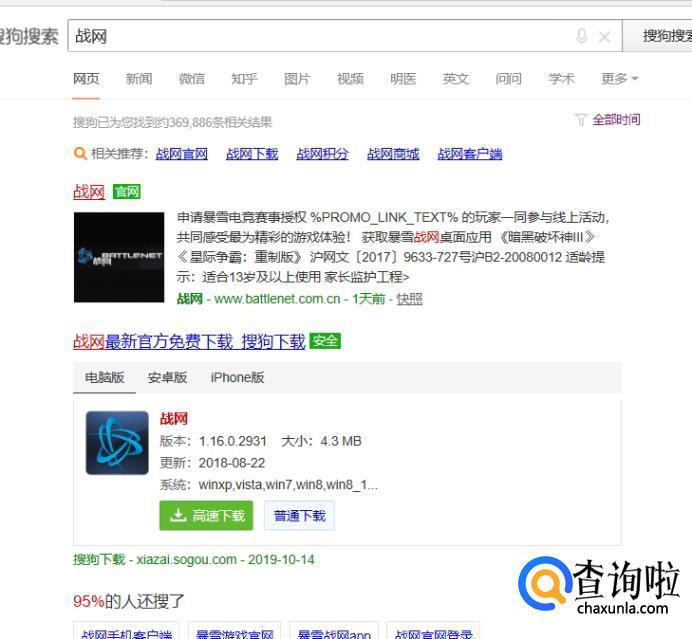
Task: Open the Battlenet black thumbnail image
Action: tap(119, 257)
